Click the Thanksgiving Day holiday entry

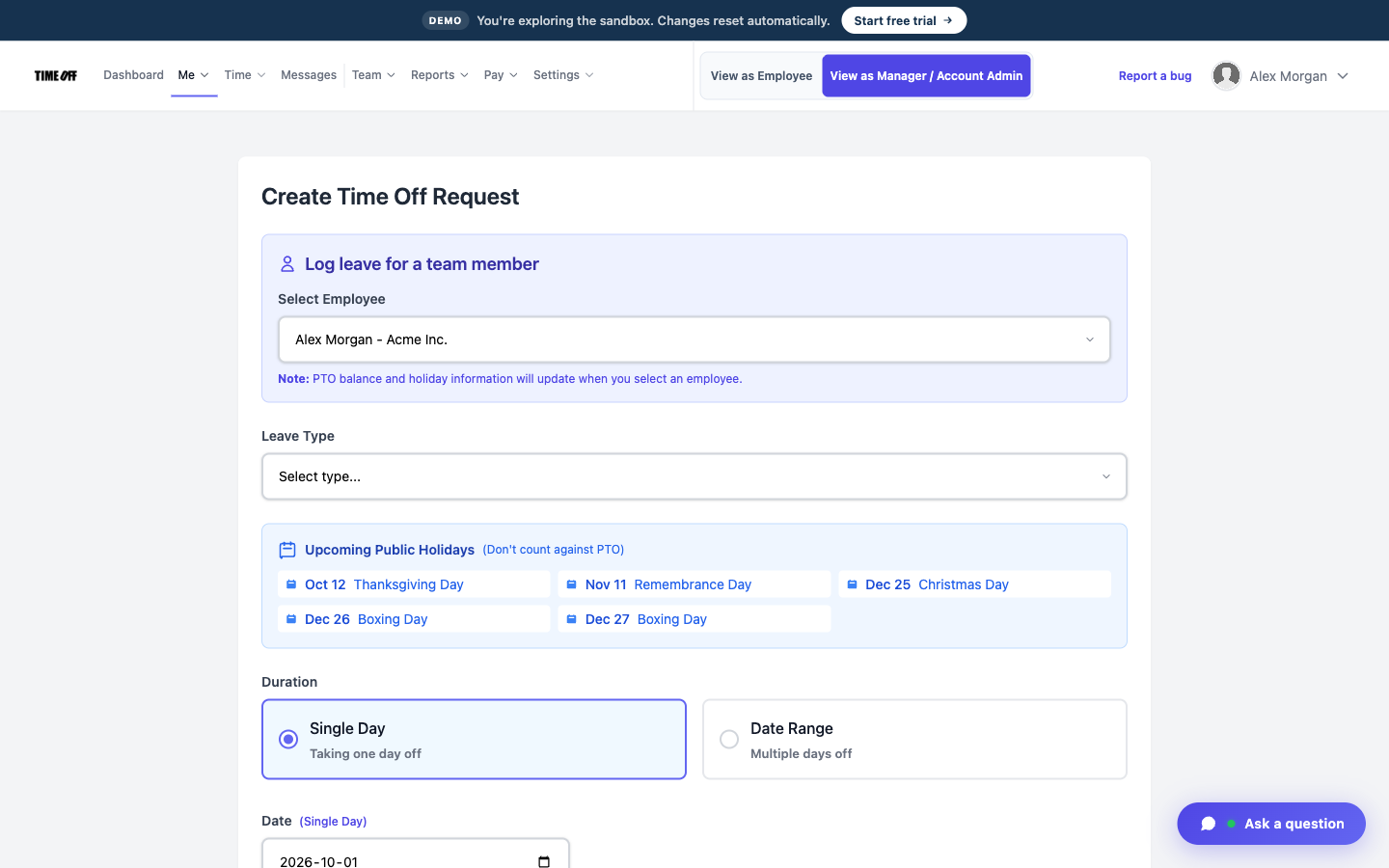414,584
